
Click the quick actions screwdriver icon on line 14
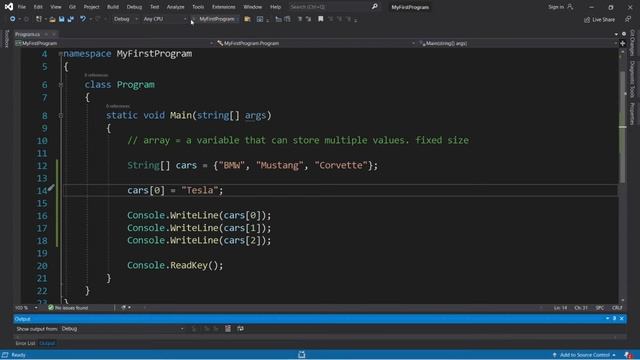tap(51, 188)
